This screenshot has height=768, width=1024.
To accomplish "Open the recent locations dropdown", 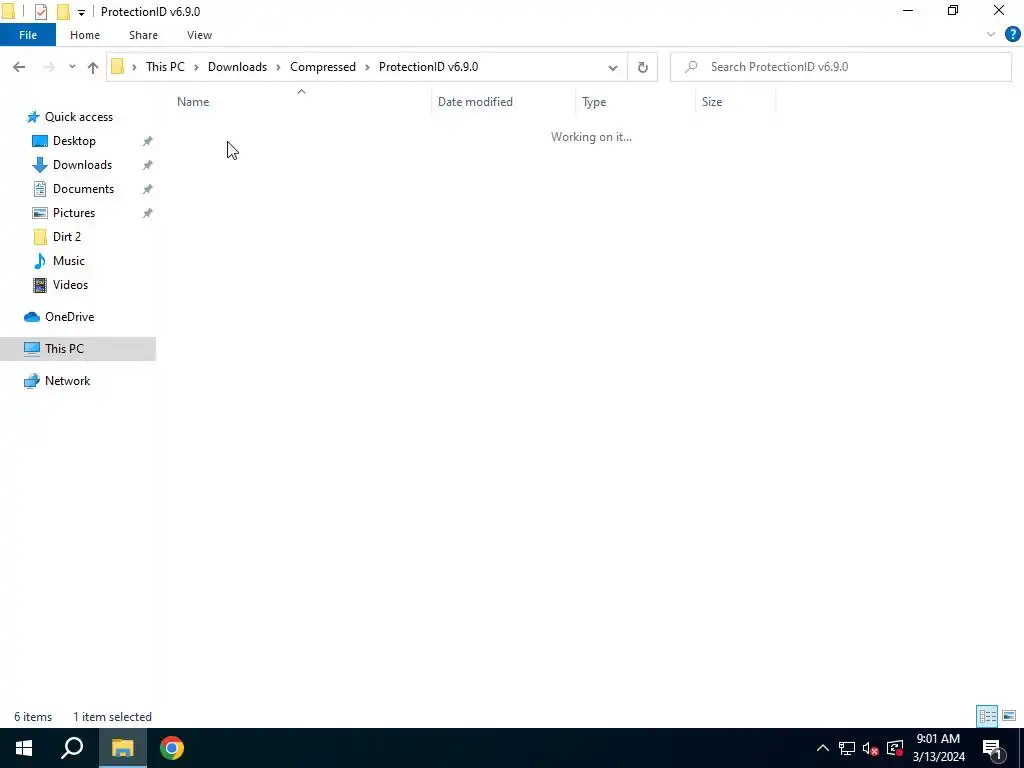I will pyautogui.click(x=72, y=67).
